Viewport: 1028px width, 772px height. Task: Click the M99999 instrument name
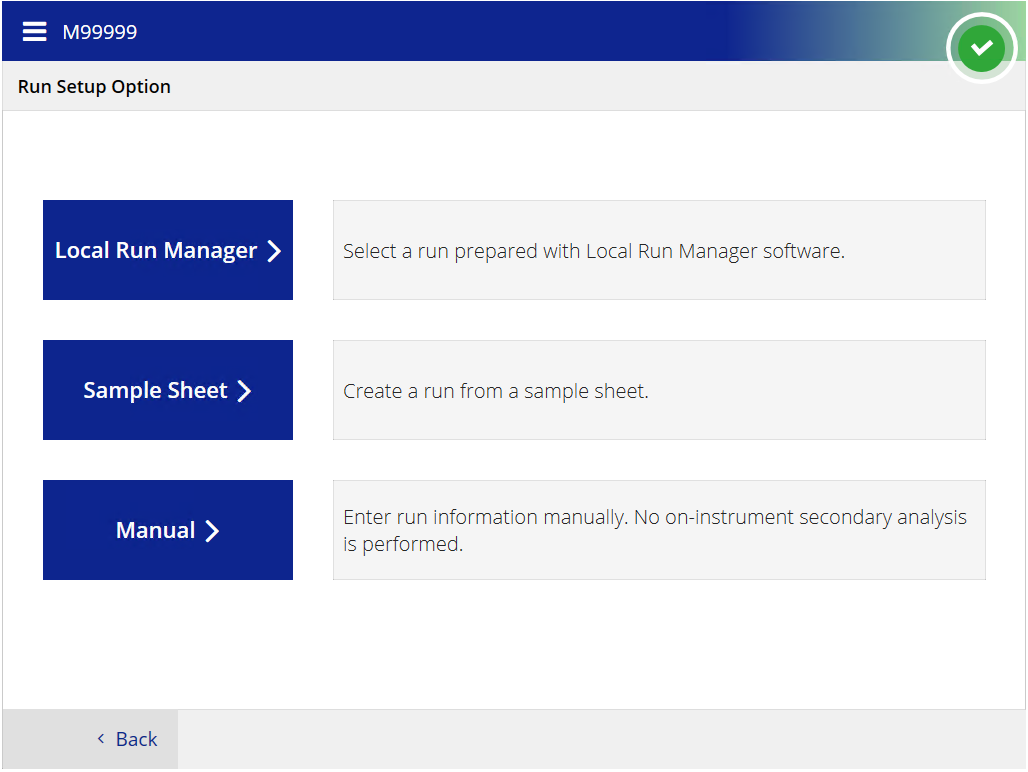[100, 32]
